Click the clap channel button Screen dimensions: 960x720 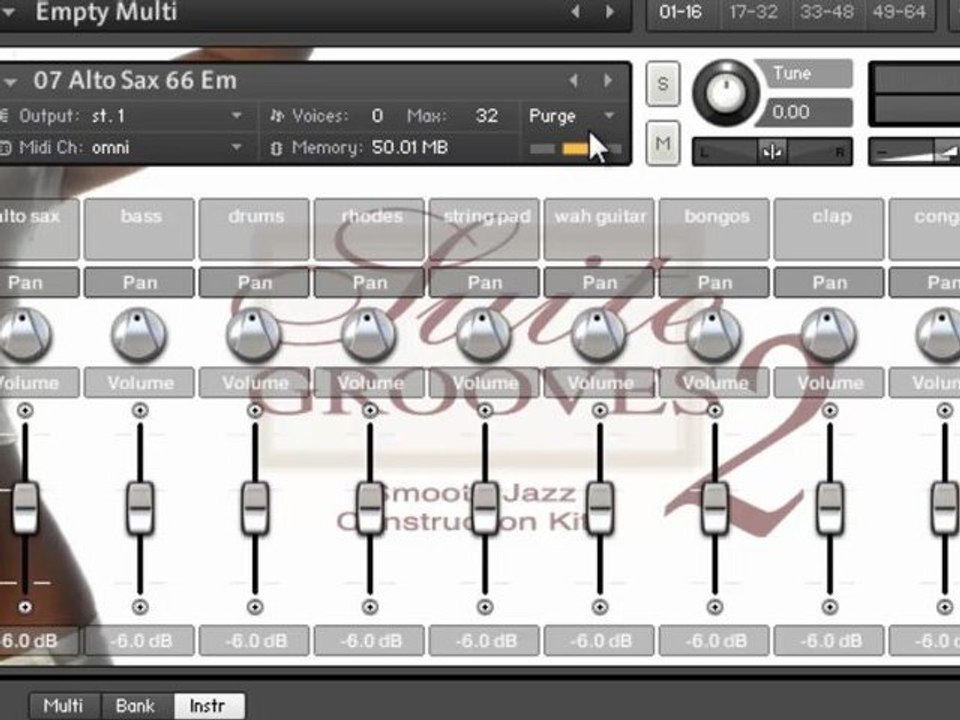pos(830,229)
